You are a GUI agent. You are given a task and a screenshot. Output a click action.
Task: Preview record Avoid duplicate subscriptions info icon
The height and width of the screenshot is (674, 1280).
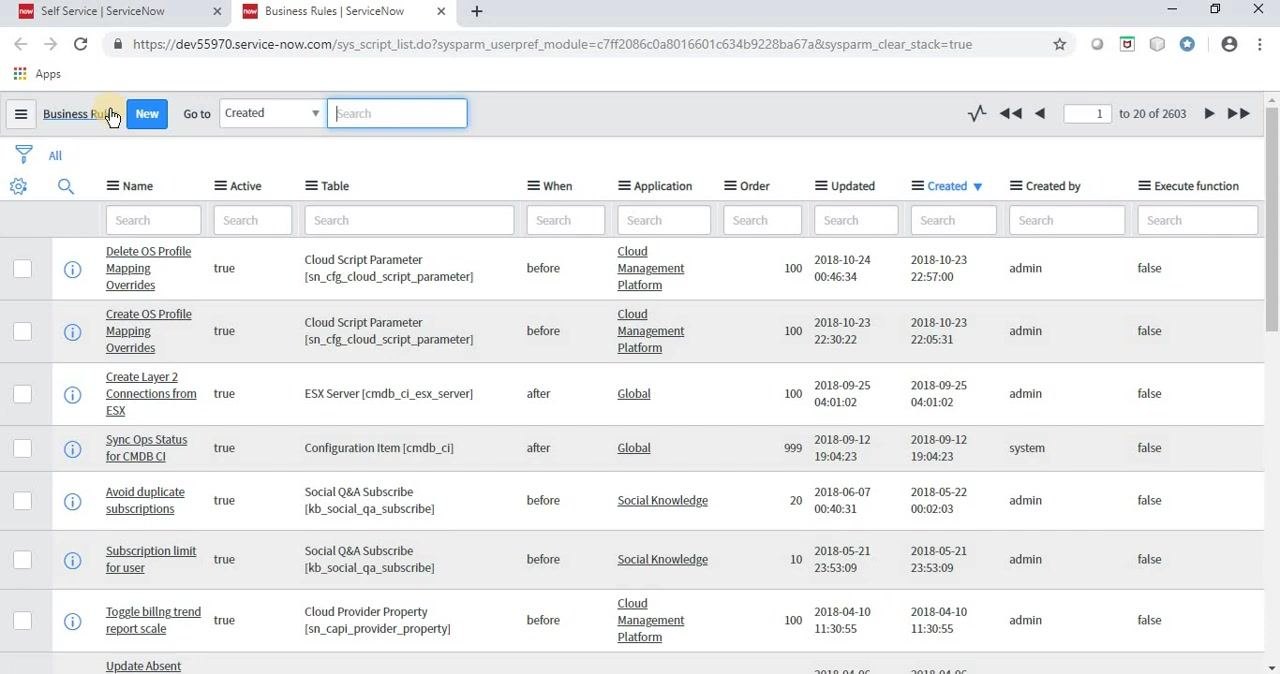tap(72, 501)
